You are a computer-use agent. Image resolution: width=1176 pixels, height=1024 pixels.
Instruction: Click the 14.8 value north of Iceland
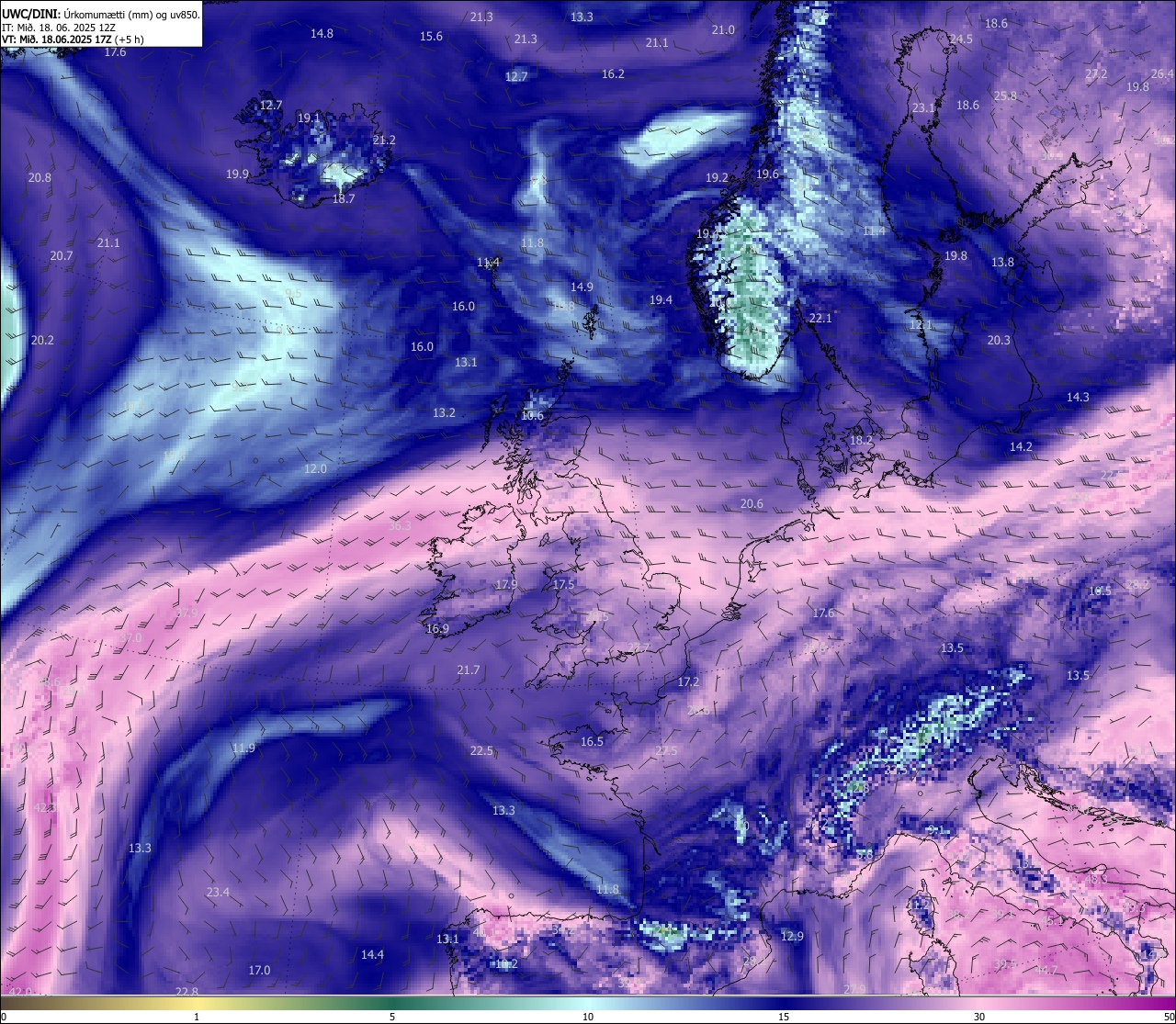[322, 33]
